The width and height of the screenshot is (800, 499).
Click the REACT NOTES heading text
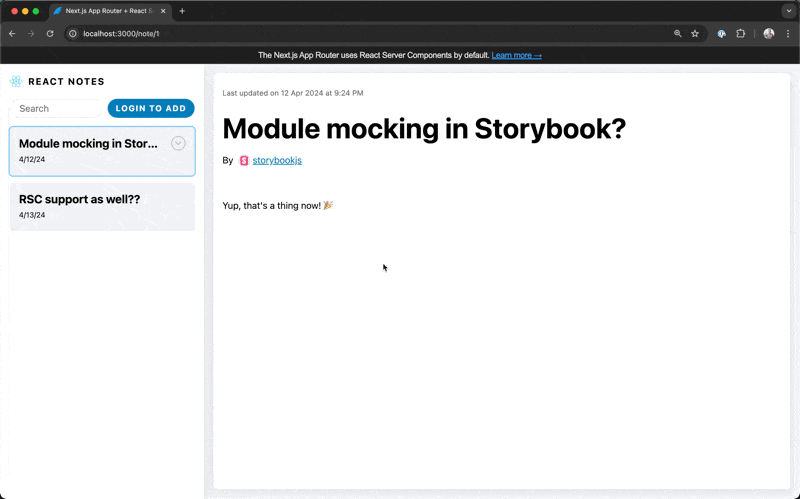[66, 82]
